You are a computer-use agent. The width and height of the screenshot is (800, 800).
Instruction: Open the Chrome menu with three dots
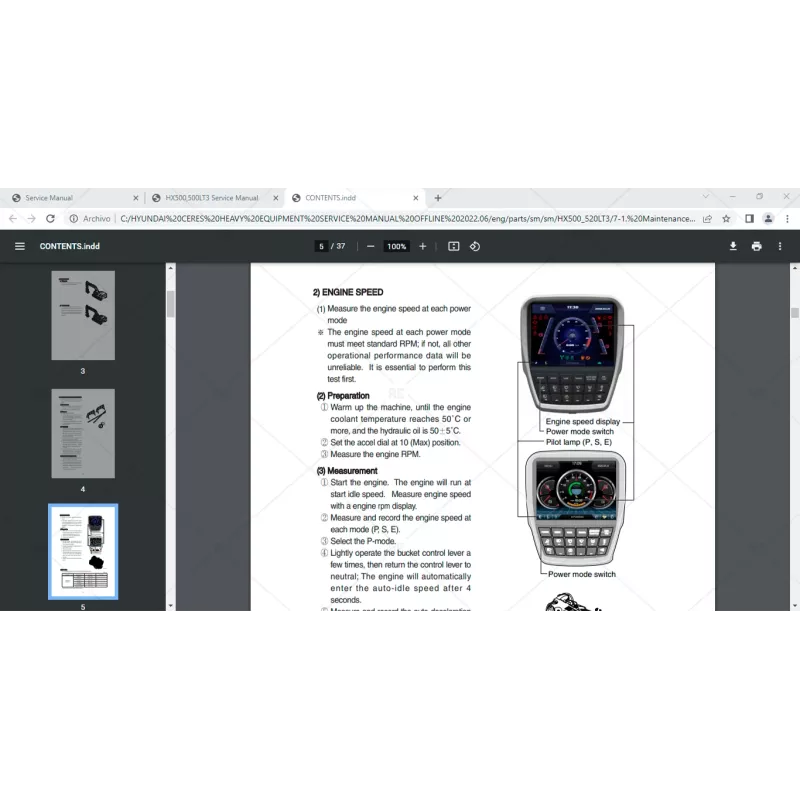click(x=786, y=218)
